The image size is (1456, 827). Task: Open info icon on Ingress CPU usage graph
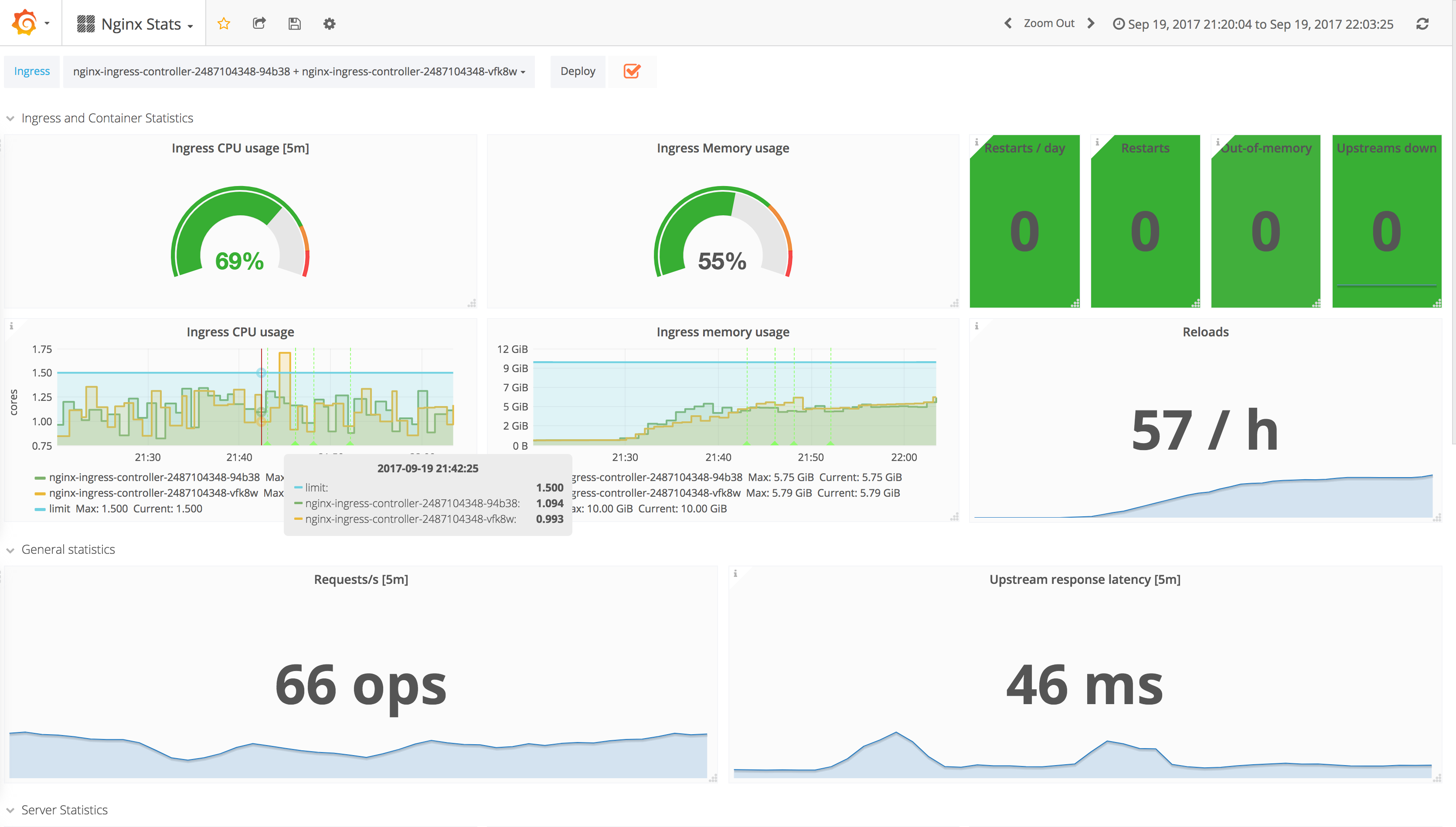point(11,326)
